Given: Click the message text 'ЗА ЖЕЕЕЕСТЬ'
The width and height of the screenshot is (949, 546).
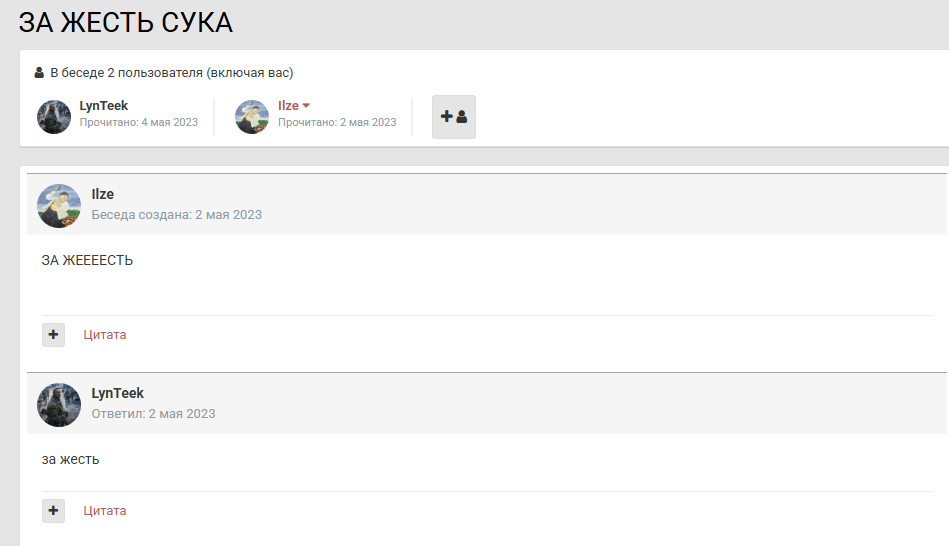Looking at the screenshot, I should click(87, 261).
